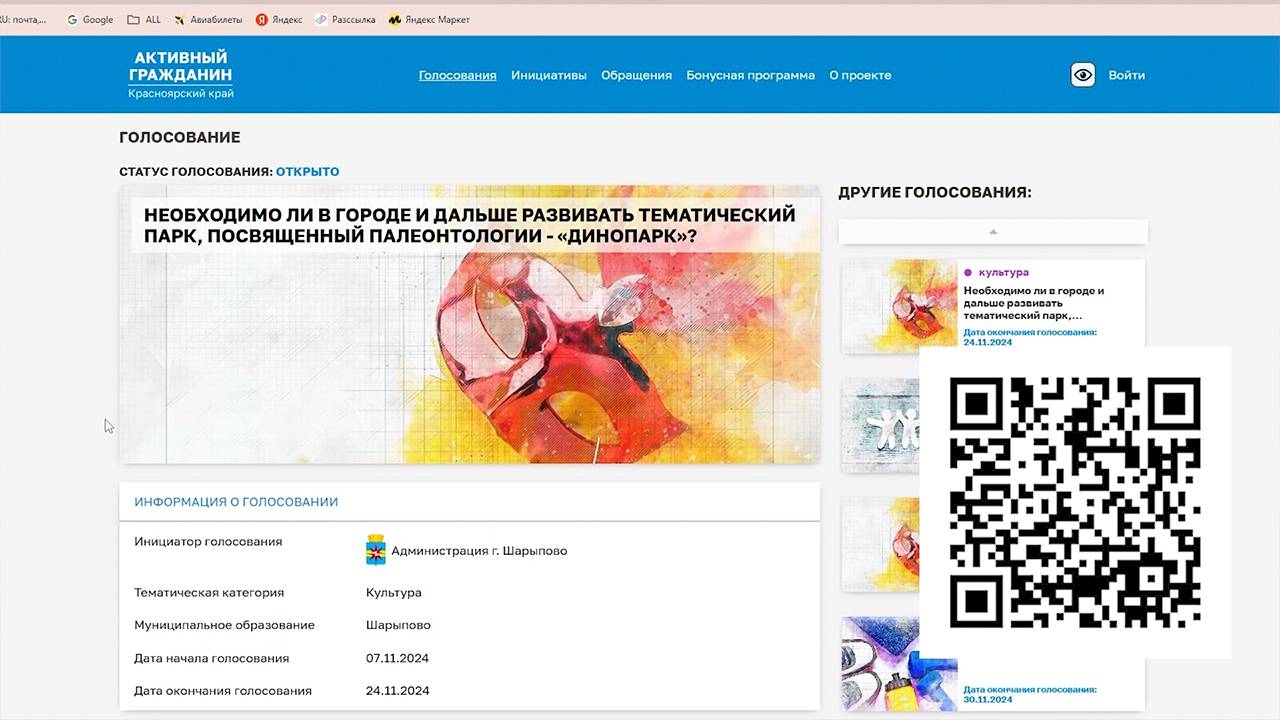Click the QR code overlay

(x=1075, y=502)
